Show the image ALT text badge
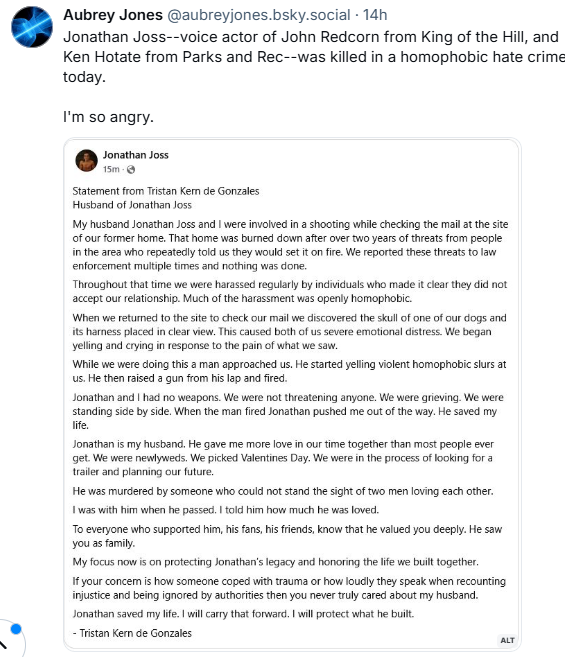Screen dimensions: 565x657 (507, 640)
